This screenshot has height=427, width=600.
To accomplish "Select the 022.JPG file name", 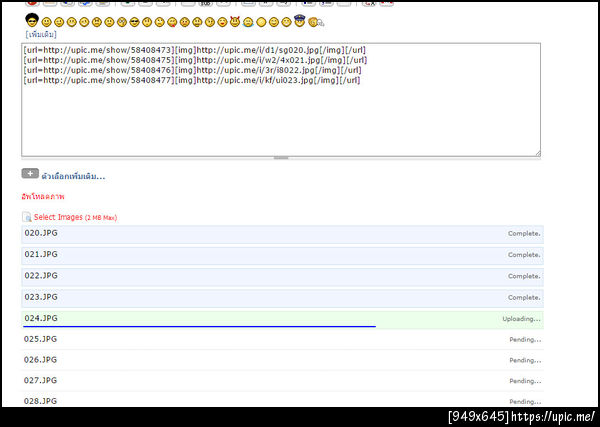I will click(41, 276).
